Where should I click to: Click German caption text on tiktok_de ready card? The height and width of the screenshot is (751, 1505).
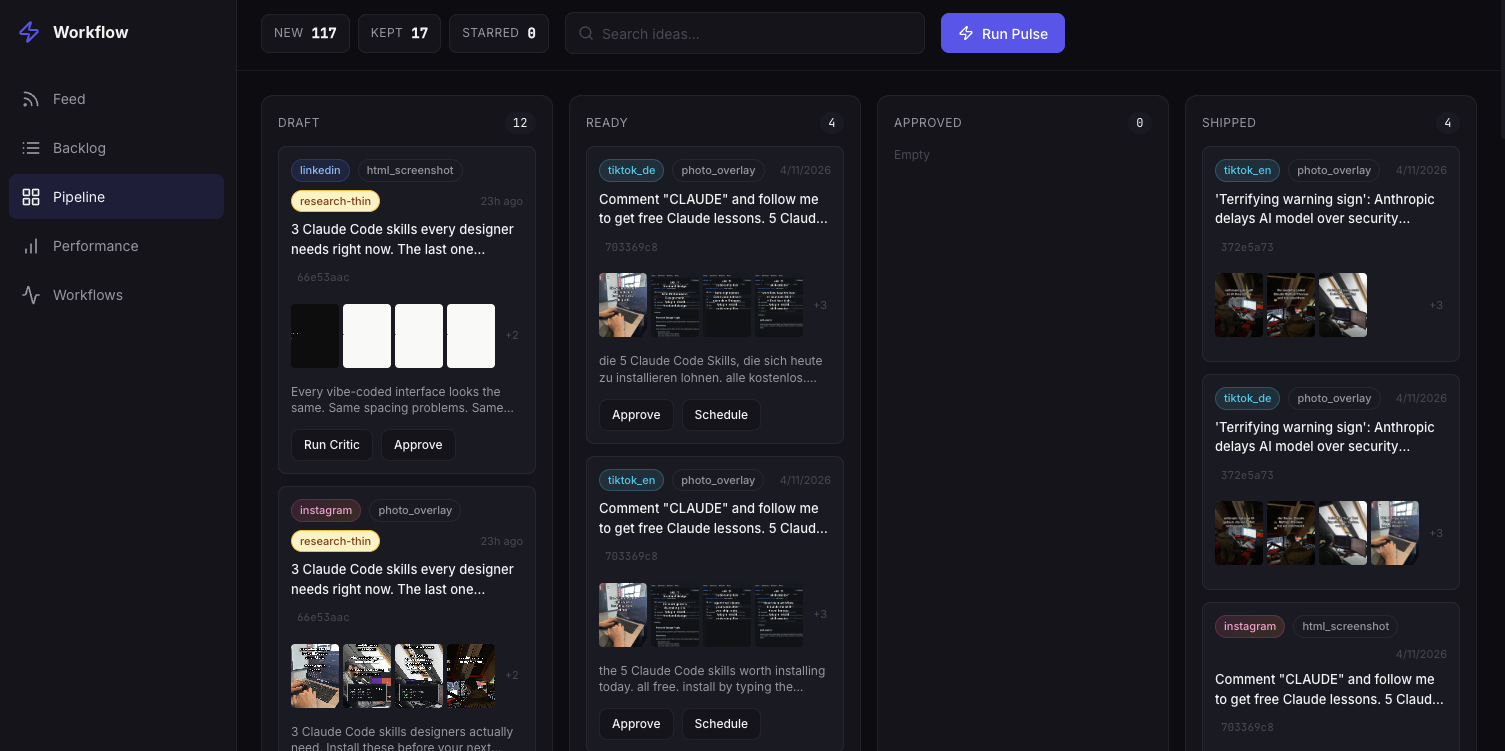(x=711, y=369)
